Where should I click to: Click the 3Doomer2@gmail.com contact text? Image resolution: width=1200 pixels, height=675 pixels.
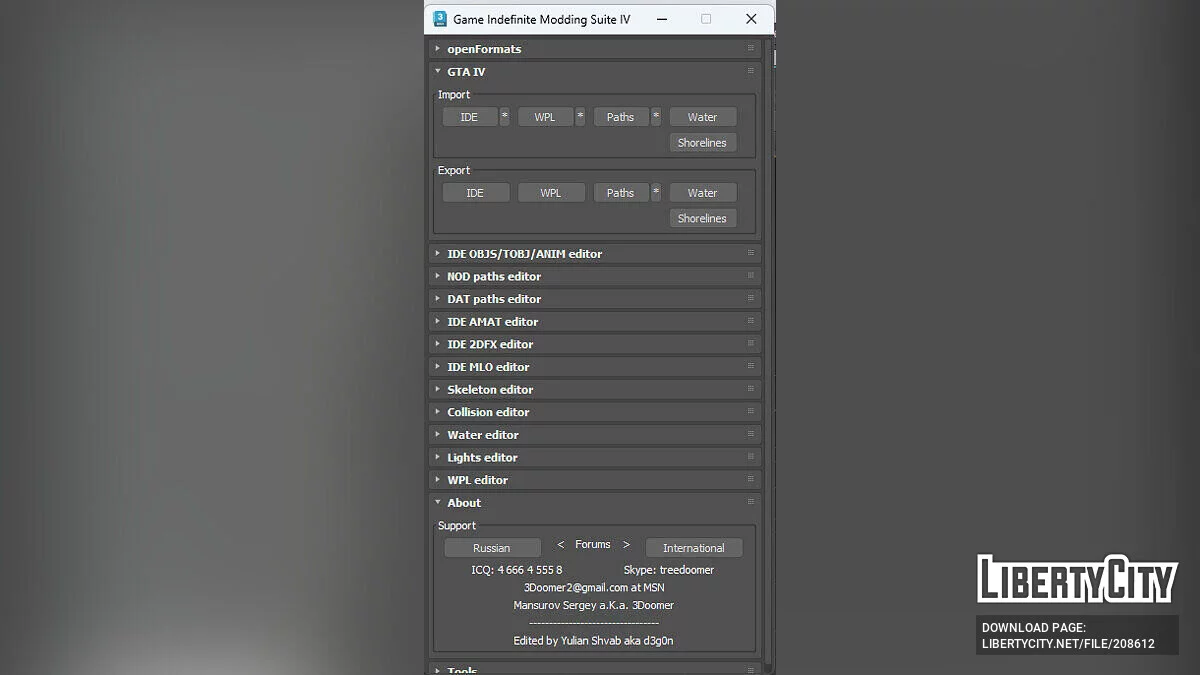(594, 588)
